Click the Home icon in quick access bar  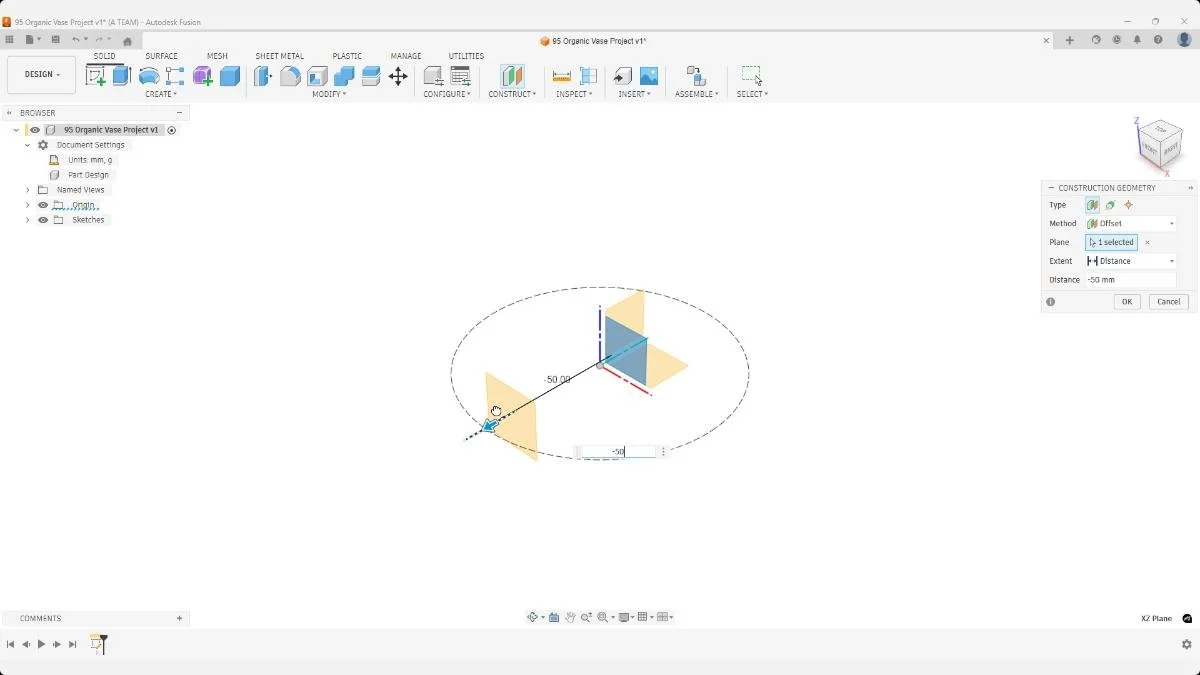(127, 41)
